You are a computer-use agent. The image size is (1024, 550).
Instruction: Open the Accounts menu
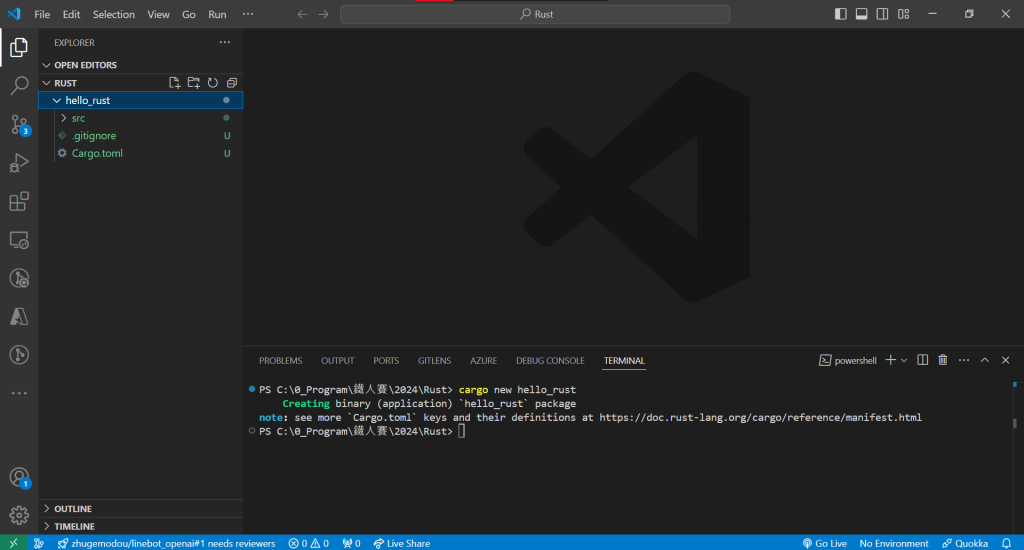(19, 477)
